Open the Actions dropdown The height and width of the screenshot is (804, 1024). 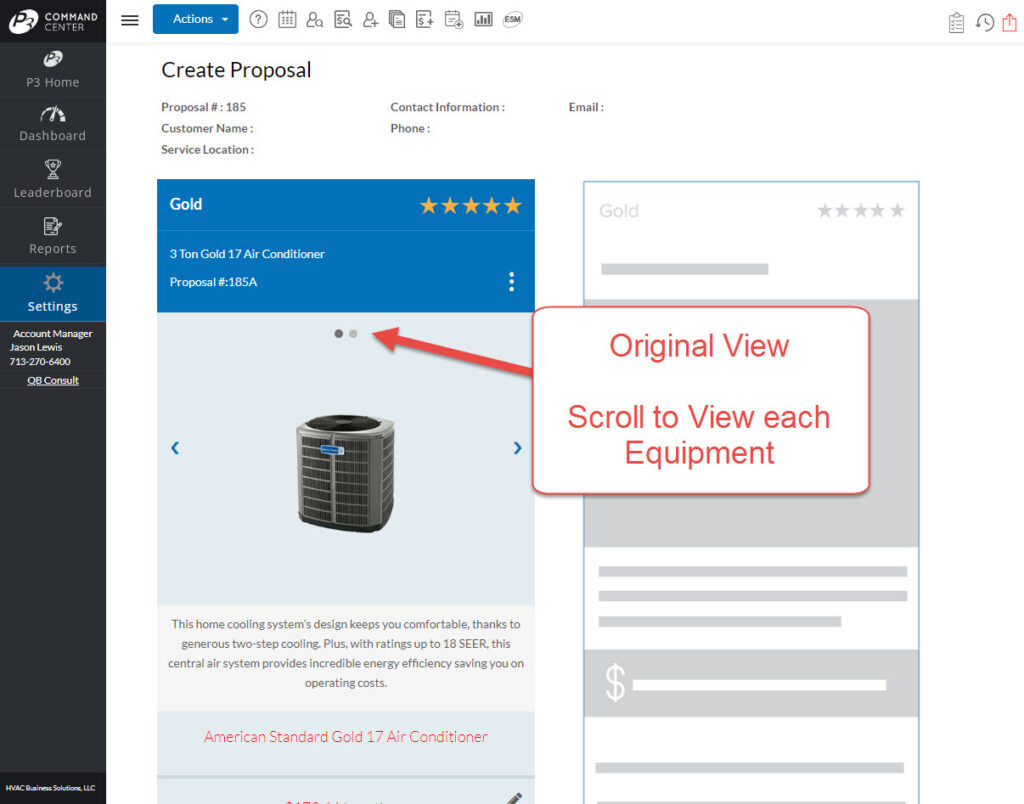195,19
